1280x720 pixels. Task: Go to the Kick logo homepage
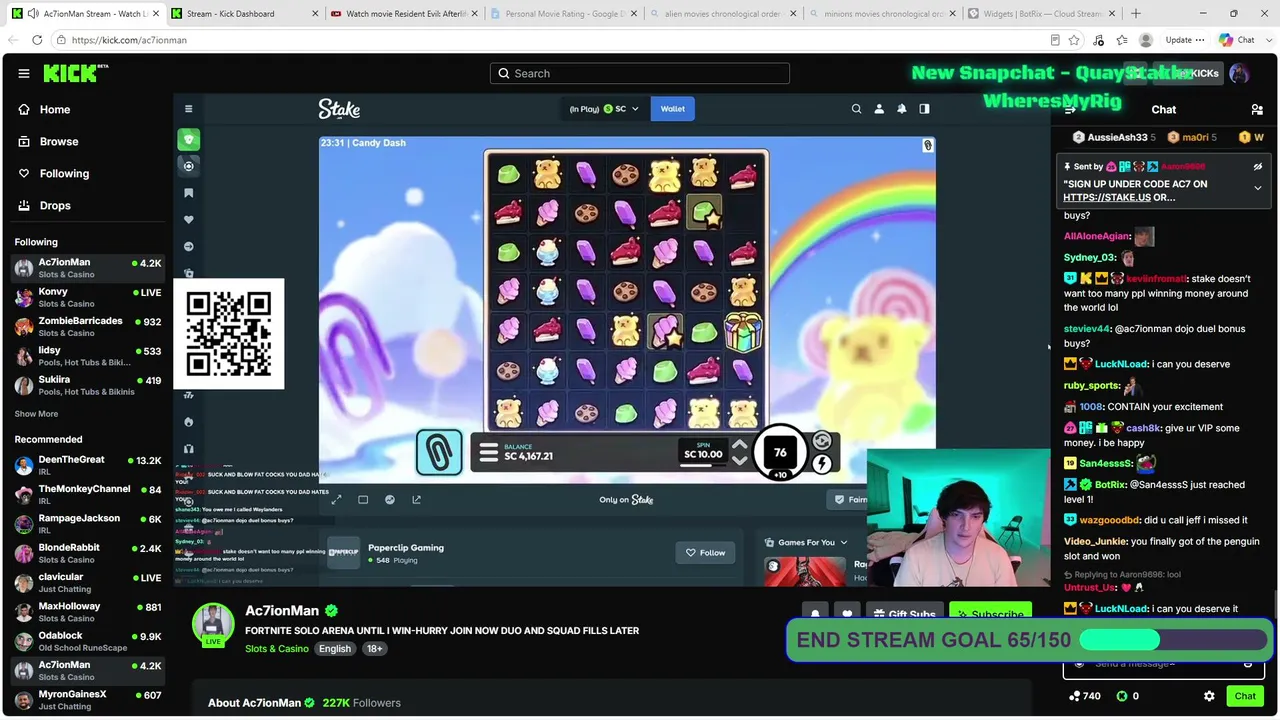[75, 73]
